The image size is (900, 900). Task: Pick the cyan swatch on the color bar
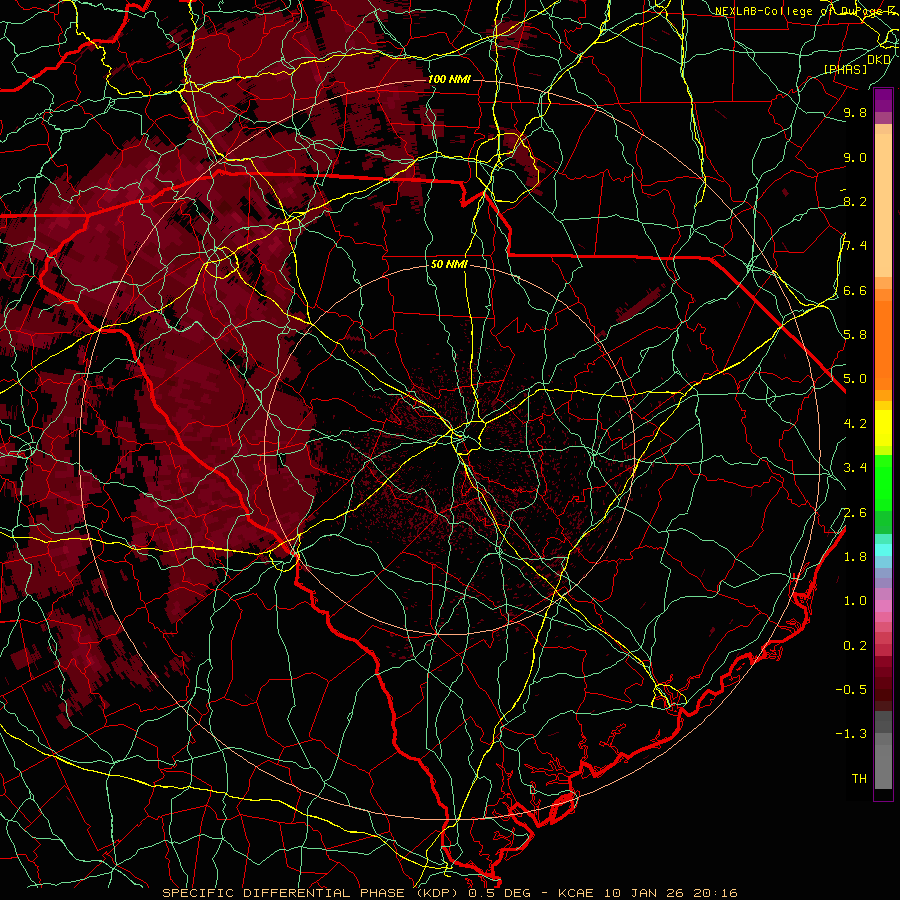point(883,549)
